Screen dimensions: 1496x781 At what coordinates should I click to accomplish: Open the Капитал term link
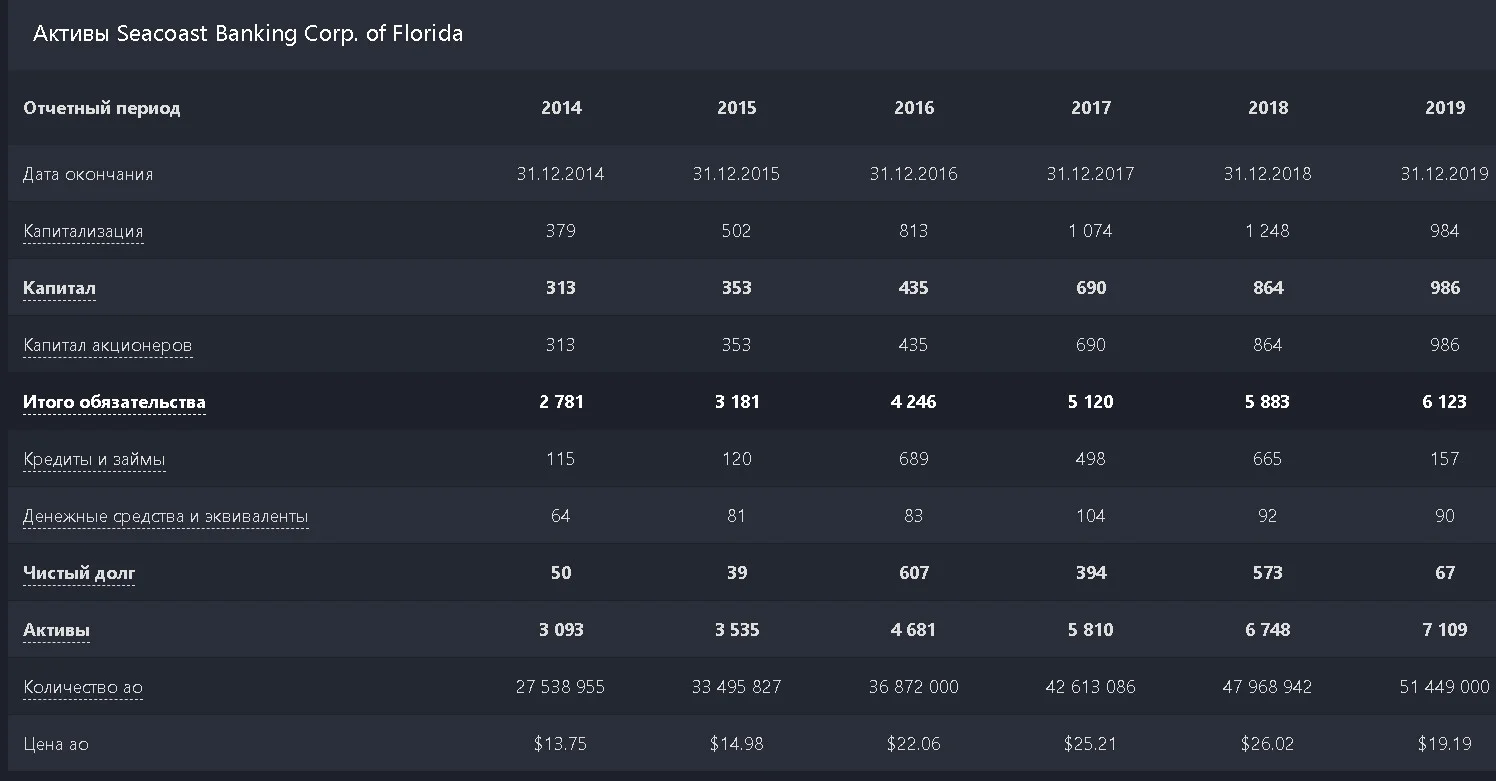pyautogui.click(x=60, y=288)
